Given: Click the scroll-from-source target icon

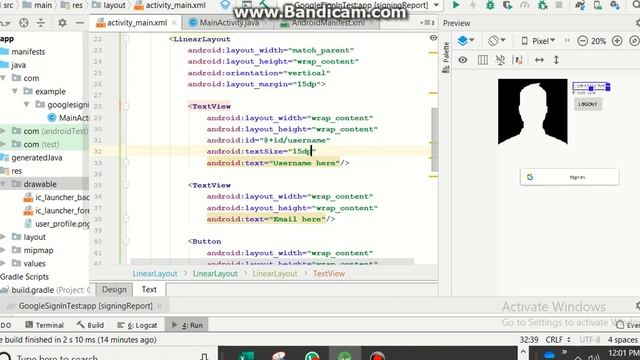Looking at the screenshot, I should (x=24, y=23).
